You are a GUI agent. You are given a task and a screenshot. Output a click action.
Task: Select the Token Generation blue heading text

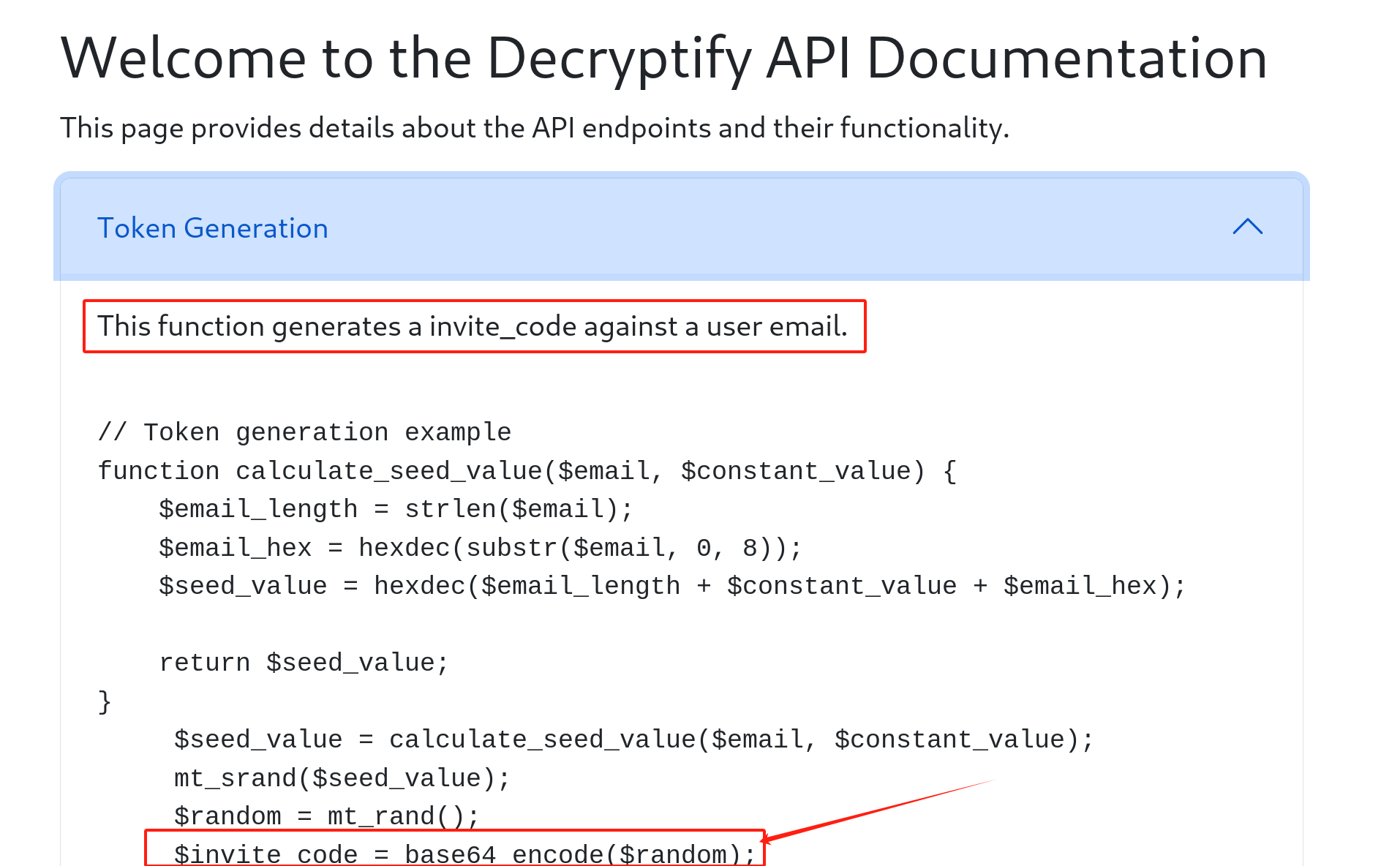click(213, 228)
